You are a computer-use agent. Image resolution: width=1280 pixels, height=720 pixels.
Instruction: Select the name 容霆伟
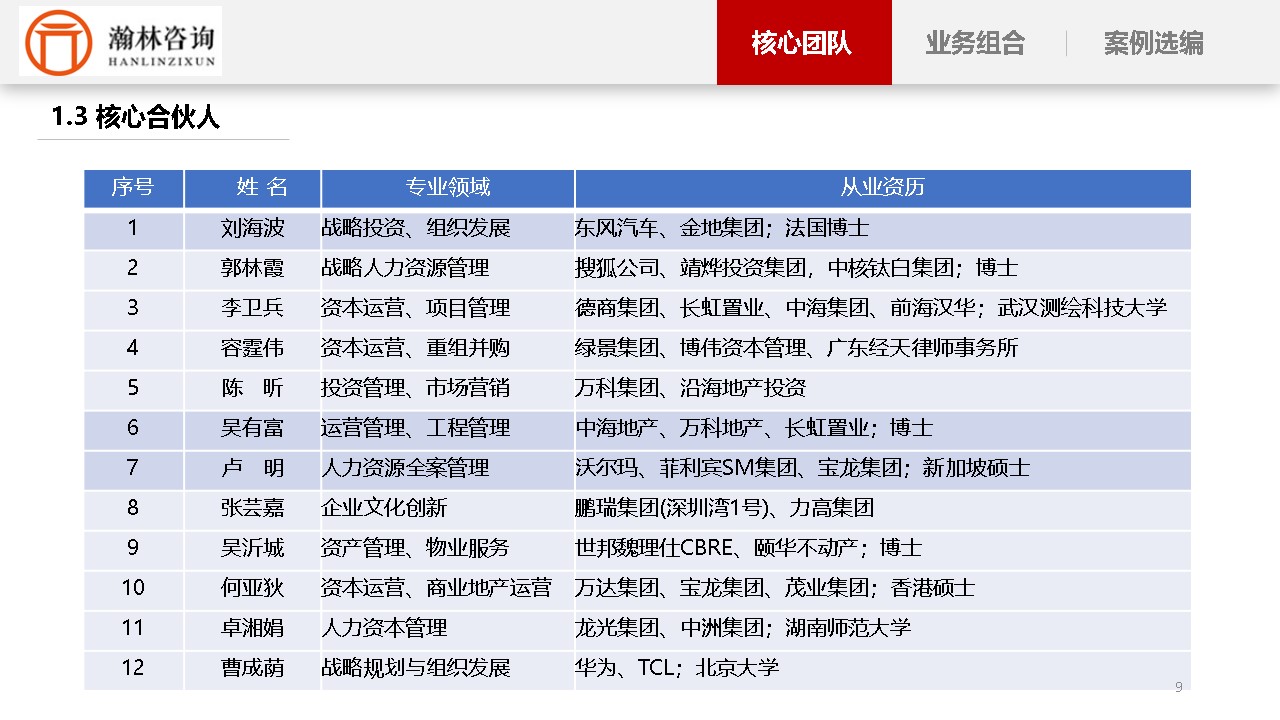pyautogui.click(x=252, y=348)
